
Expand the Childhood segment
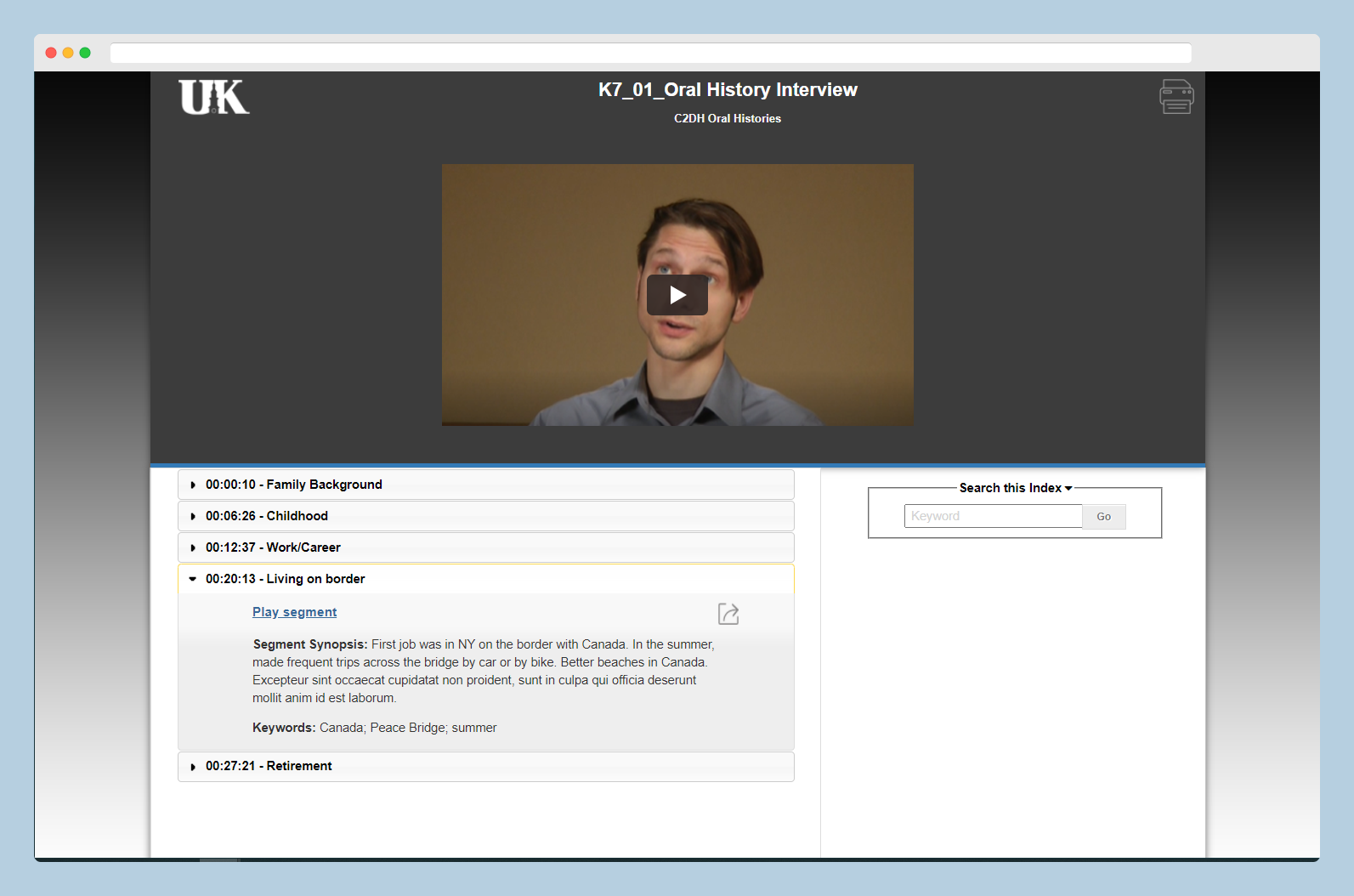tap(266, 516)
